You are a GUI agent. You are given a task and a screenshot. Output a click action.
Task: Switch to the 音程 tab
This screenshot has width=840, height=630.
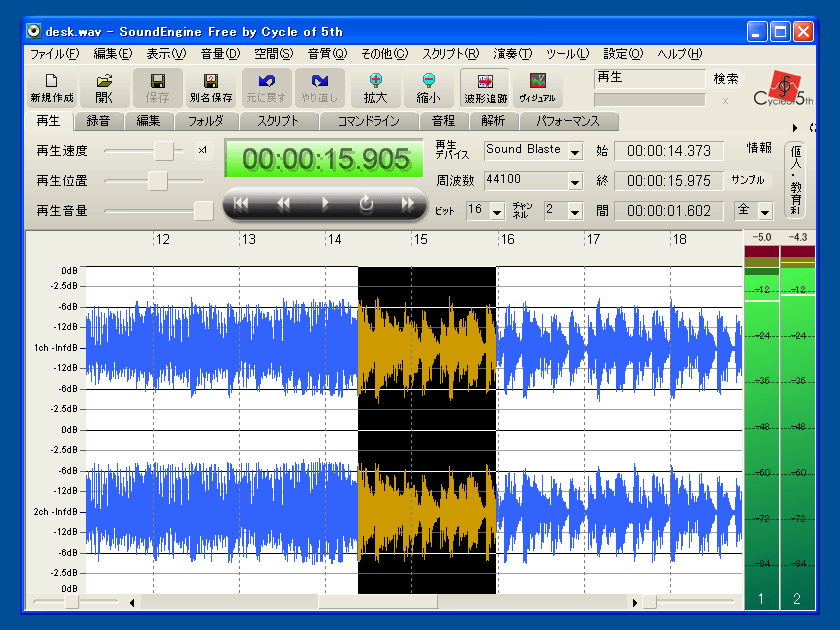[444, 121]
